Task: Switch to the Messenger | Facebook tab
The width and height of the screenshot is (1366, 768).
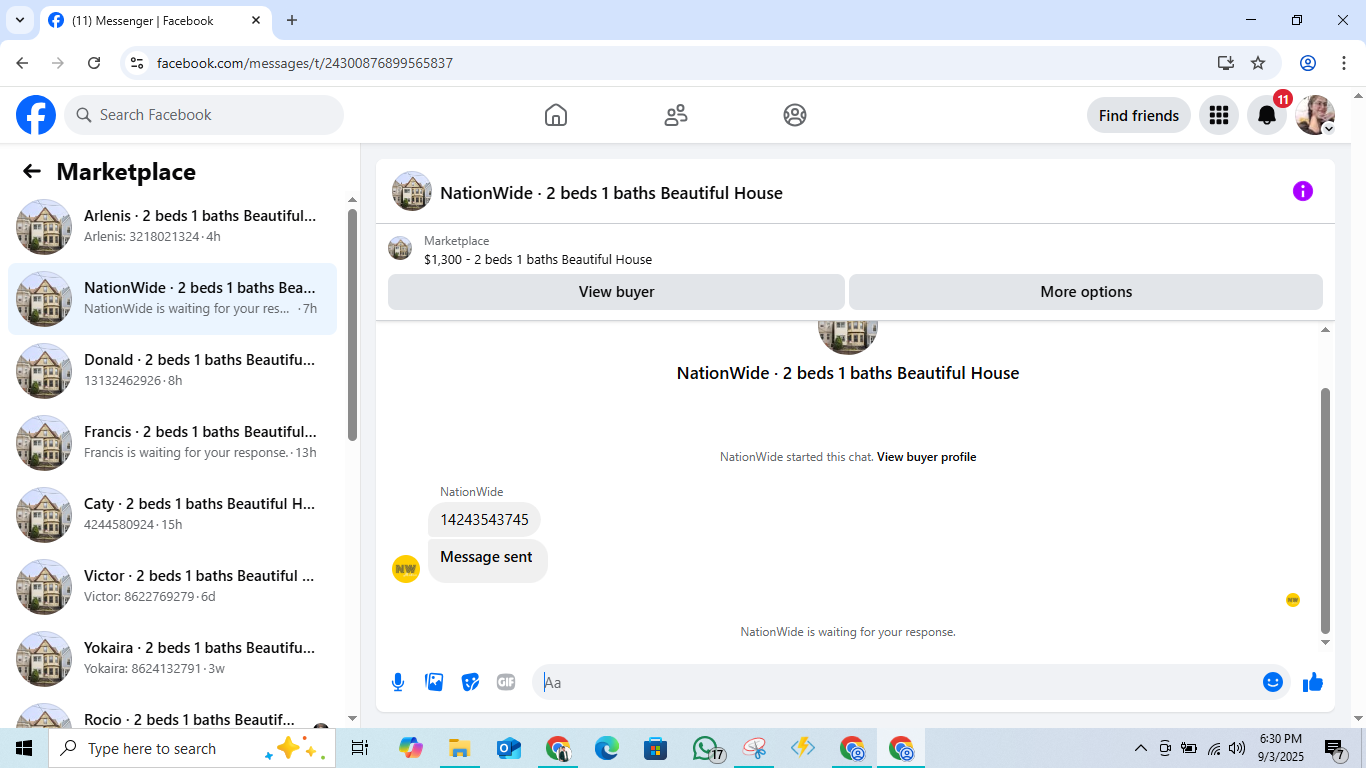Action: (x=155, y=21)
